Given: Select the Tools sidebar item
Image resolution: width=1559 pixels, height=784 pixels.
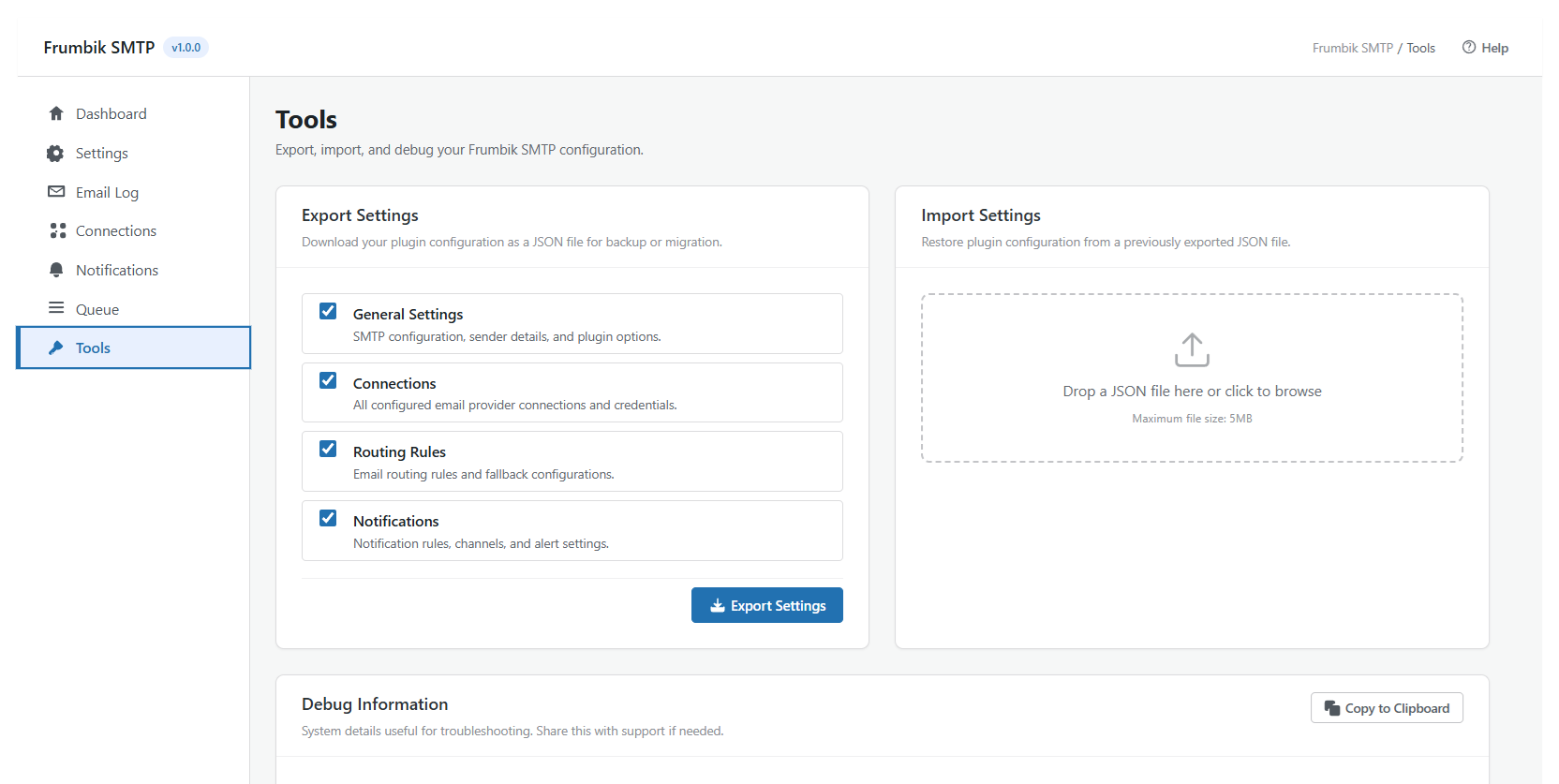Looking at the screenshot, I should tap(133, 348).
